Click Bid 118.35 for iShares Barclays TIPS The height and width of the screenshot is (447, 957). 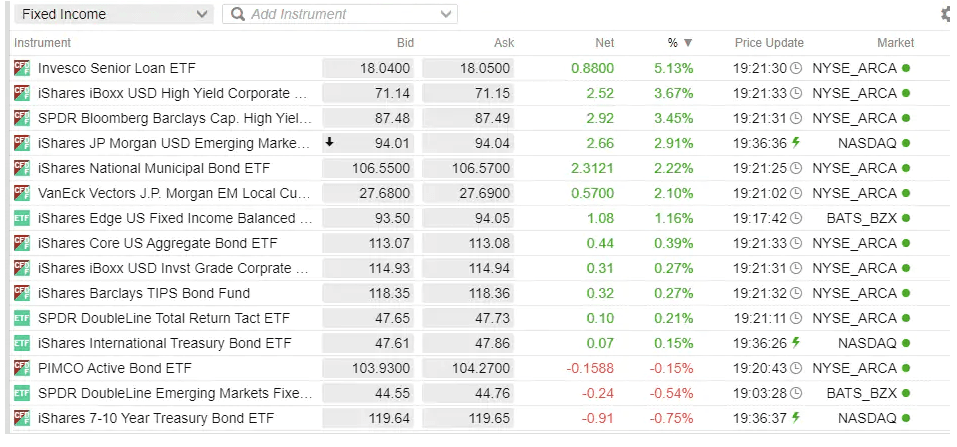click(368, 293)
